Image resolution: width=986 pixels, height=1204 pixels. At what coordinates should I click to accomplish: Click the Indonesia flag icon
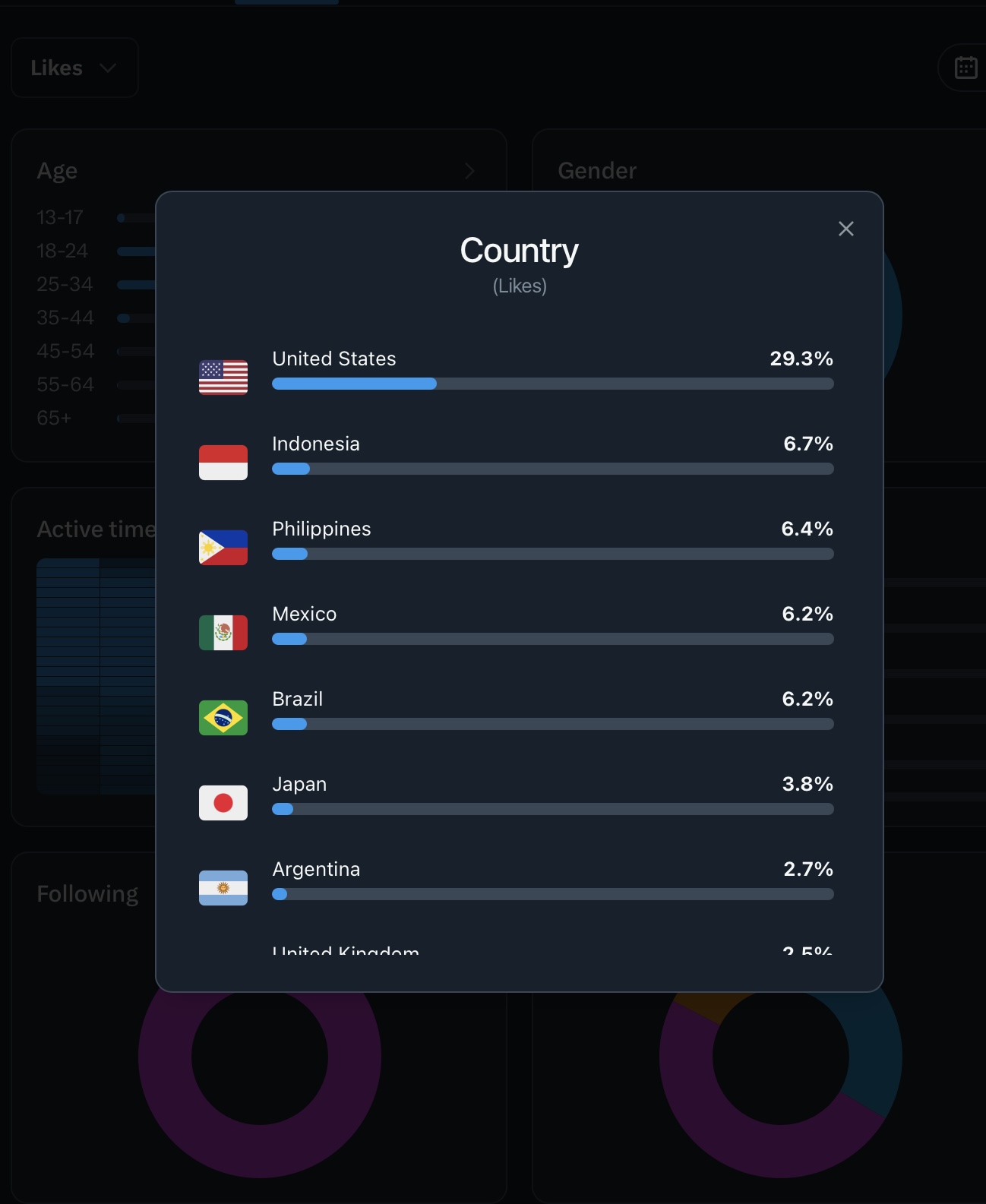[223, 463]
